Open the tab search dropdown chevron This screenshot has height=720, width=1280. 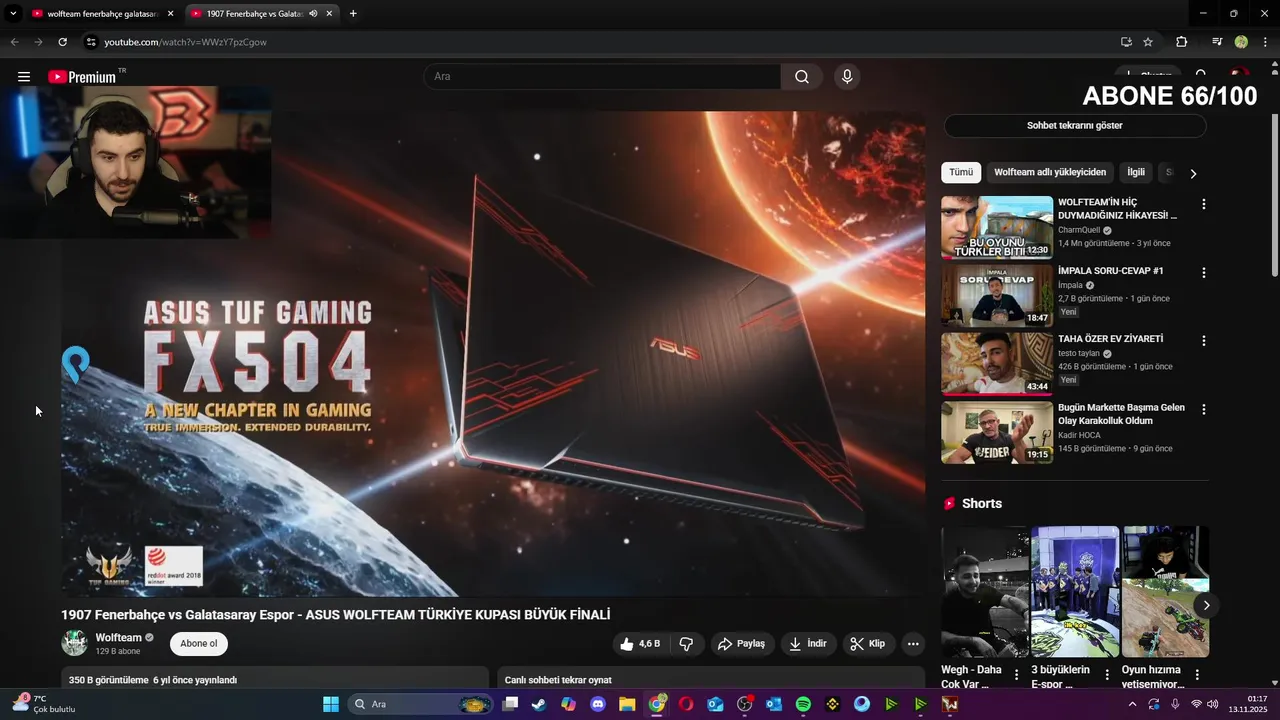[13, 14]
